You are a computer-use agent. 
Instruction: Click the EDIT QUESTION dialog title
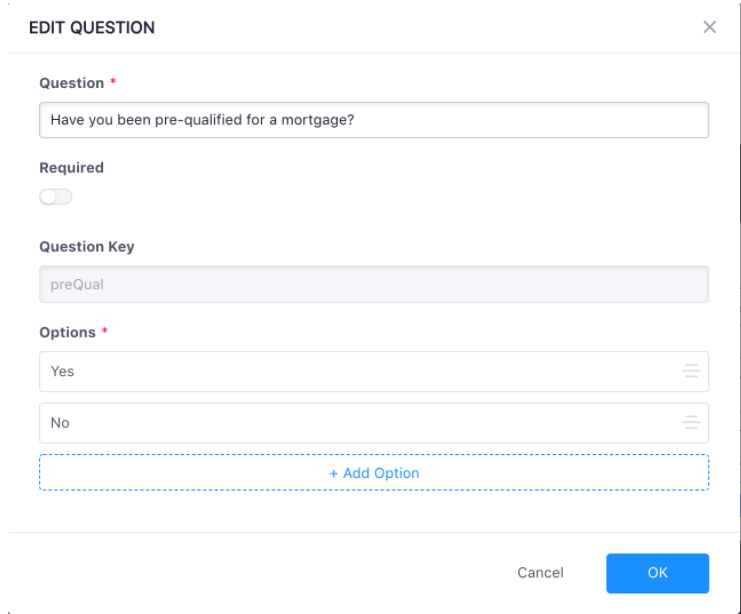pyautogui.click(x=92, y=27)
